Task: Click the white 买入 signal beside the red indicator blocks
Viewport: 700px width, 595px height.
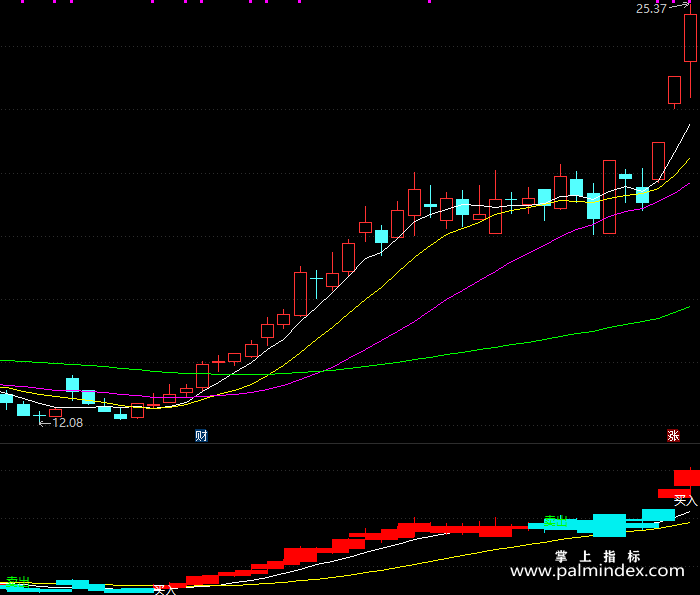Action: point(685,500)
